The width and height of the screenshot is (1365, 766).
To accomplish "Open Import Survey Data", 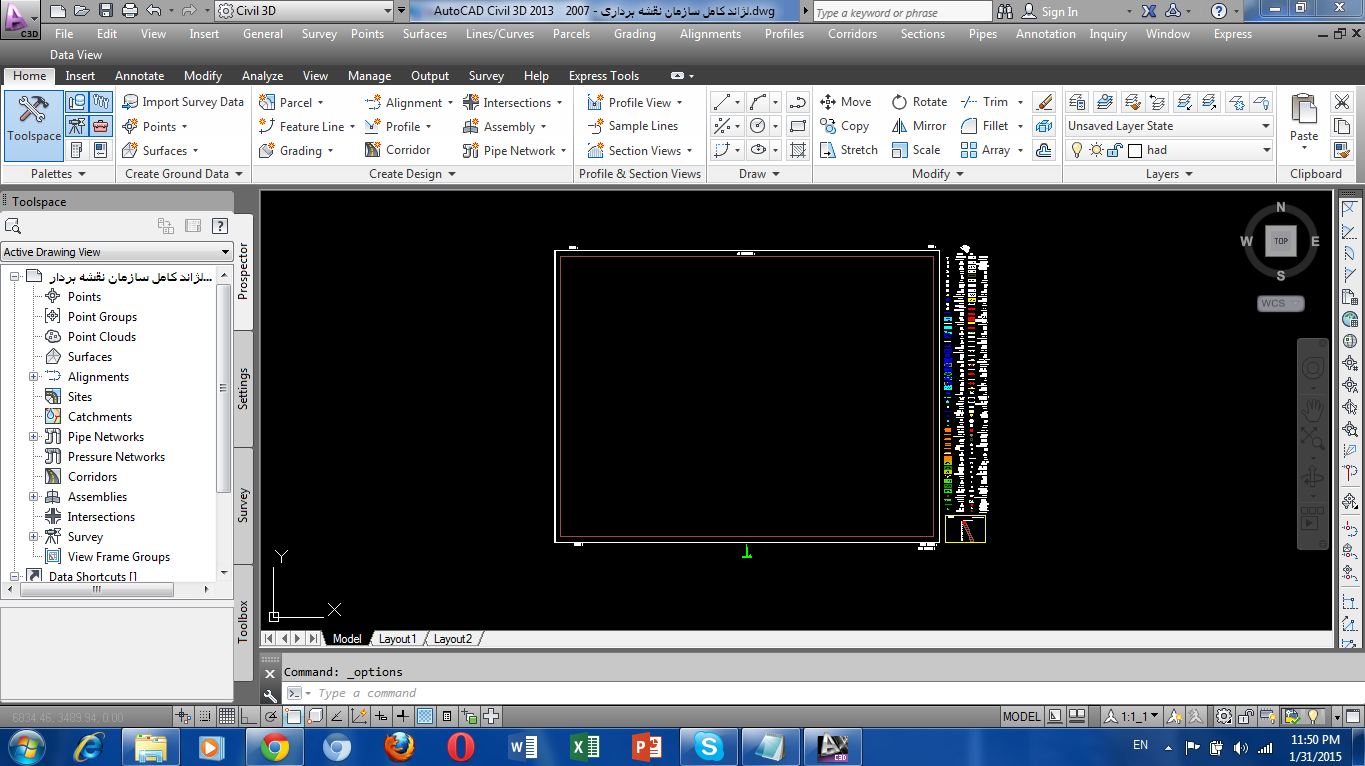I will coord(183,102).
